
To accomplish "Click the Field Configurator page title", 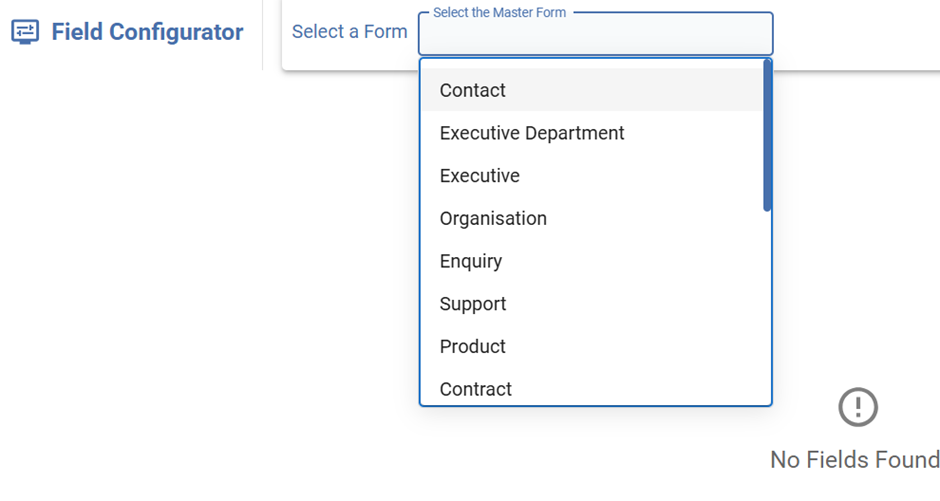I will [x=147, y=32].
